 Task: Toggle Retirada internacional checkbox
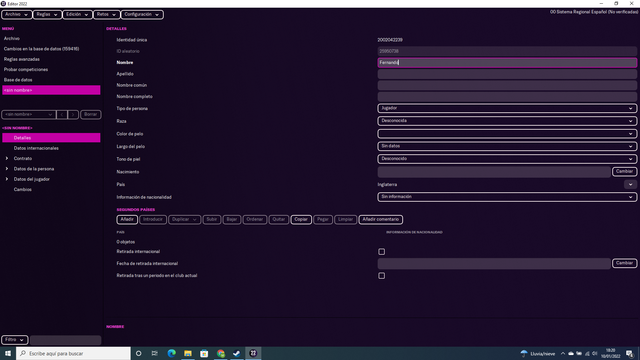coord(382,252)
